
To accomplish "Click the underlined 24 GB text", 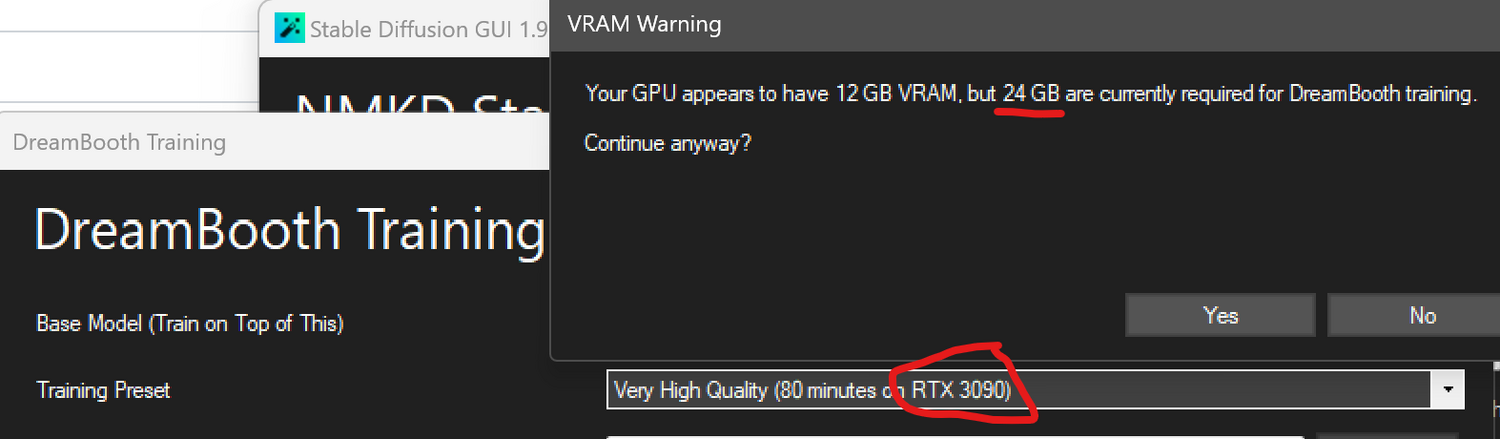I will click(x=1031, y=95).
